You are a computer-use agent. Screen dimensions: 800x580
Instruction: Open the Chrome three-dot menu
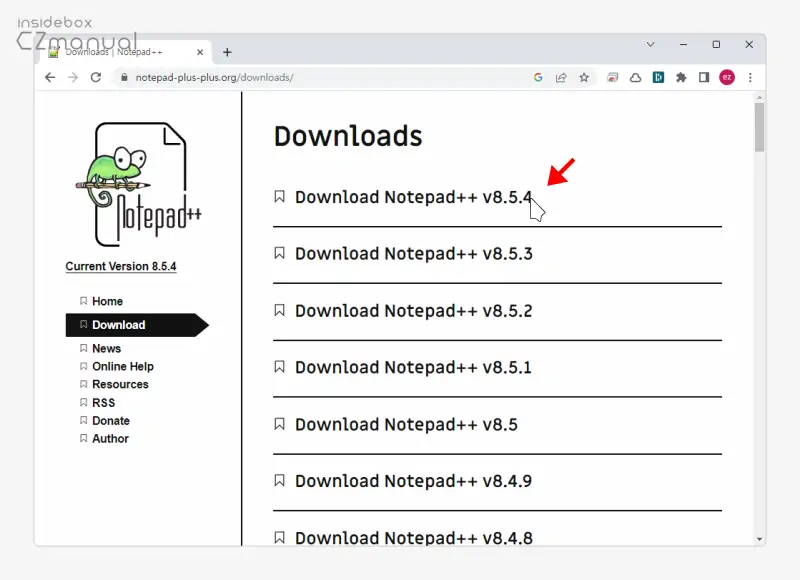(750, 77)
